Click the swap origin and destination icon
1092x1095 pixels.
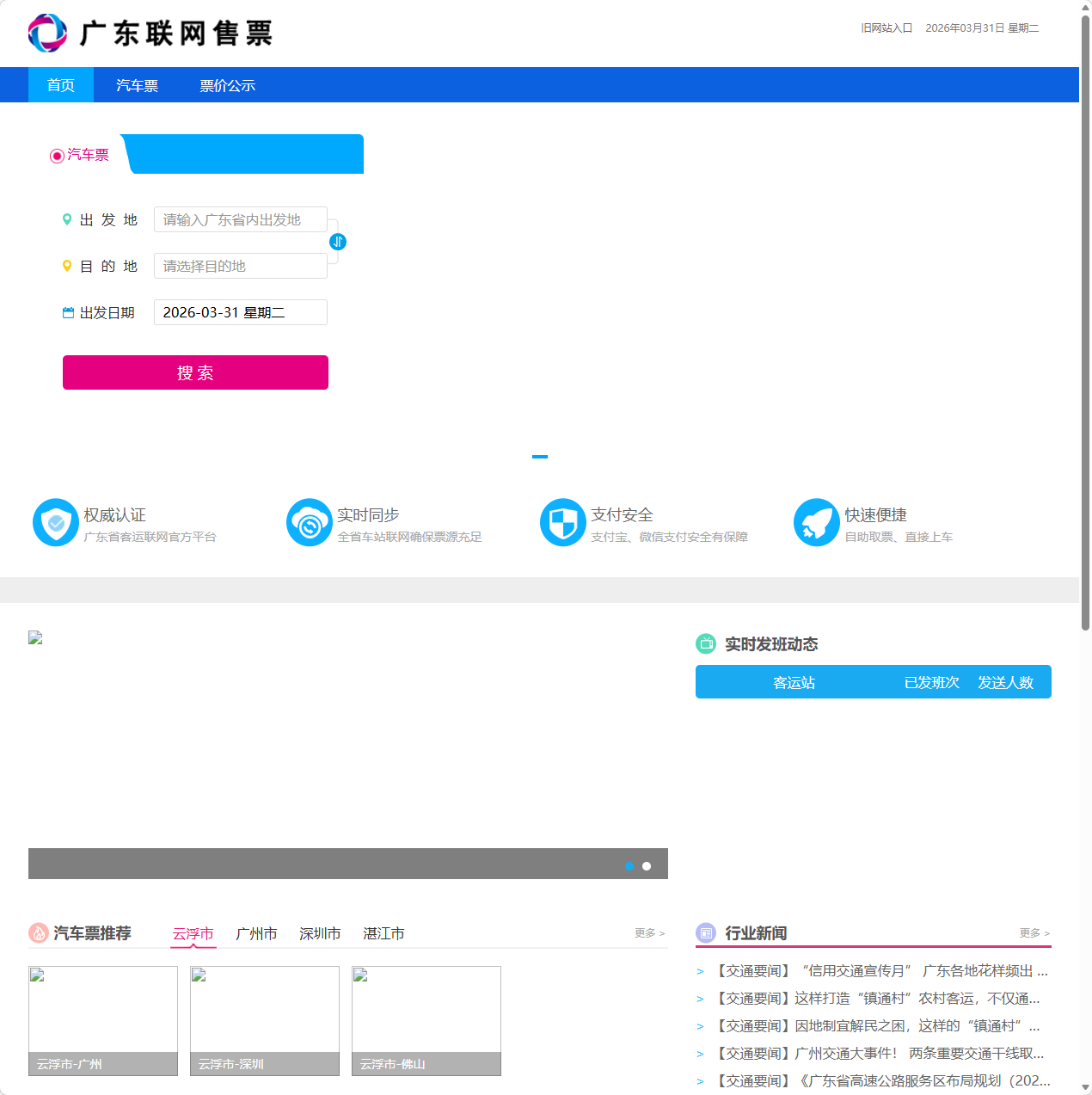point(337,242)
